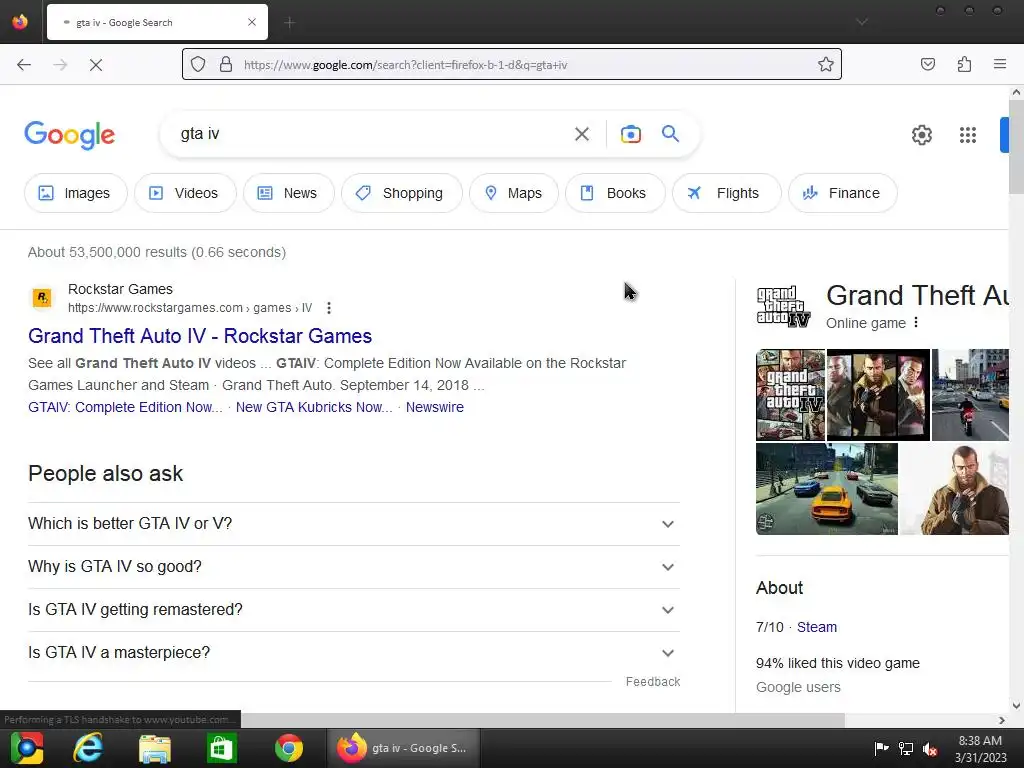The width and height of the screenshot is (1024, 768).
Task: Click the horizontal scrollbar thumb
Action: click(542, 720)
